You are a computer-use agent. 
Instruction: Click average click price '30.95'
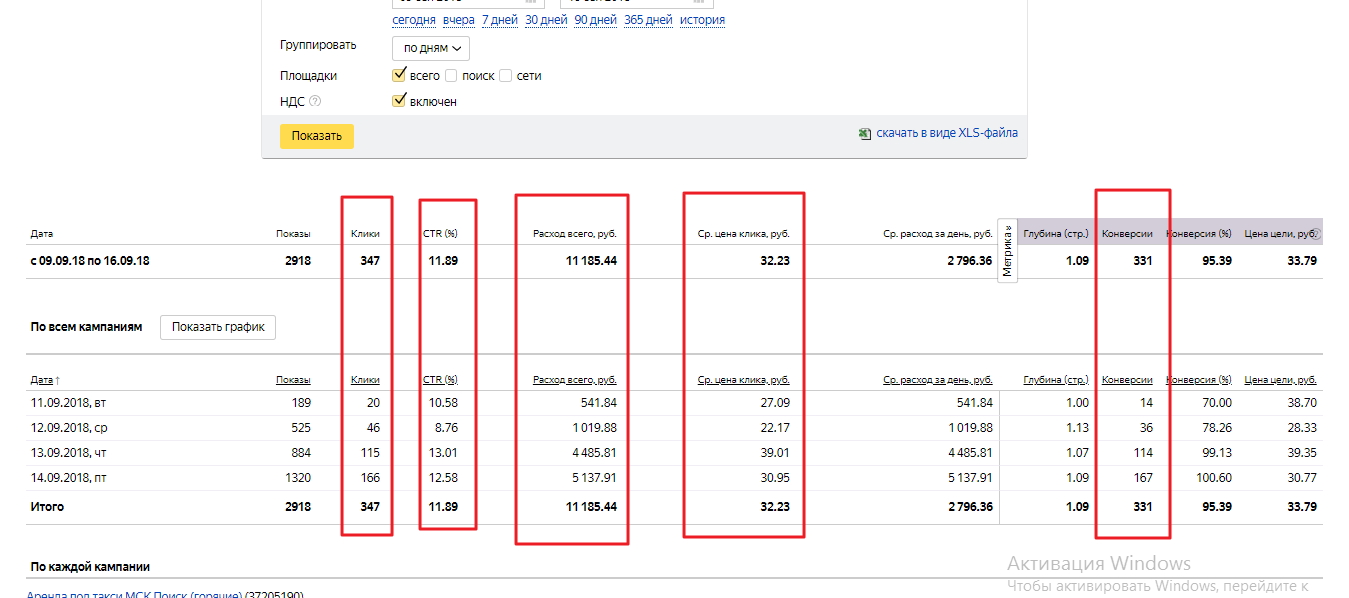point(774,478)
